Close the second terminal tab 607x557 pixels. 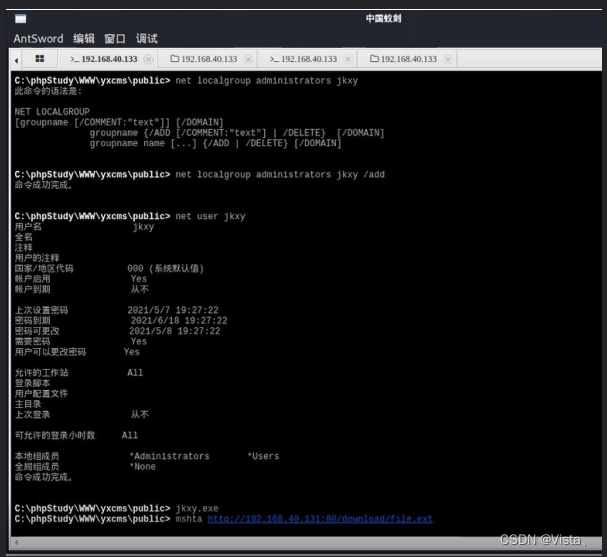pyautogui.click(x=348, y=59)
